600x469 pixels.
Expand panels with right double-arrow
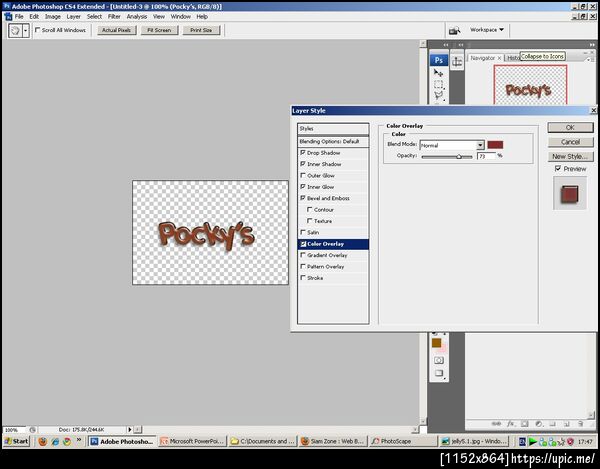coord(592,45)
